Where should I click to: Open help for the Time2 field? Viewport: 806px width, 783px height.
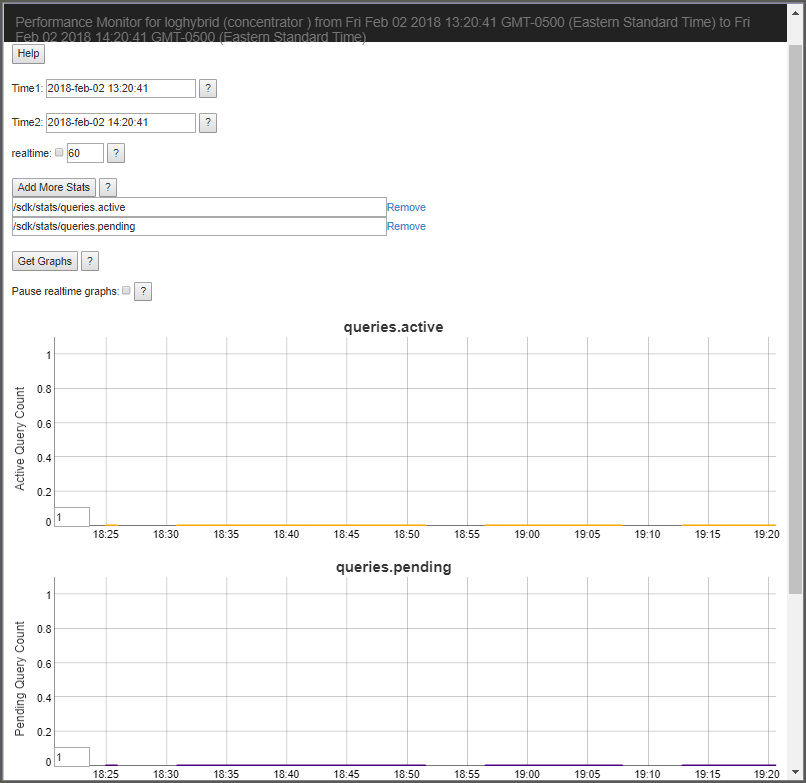pyautogui.click(x=207, y=122)
